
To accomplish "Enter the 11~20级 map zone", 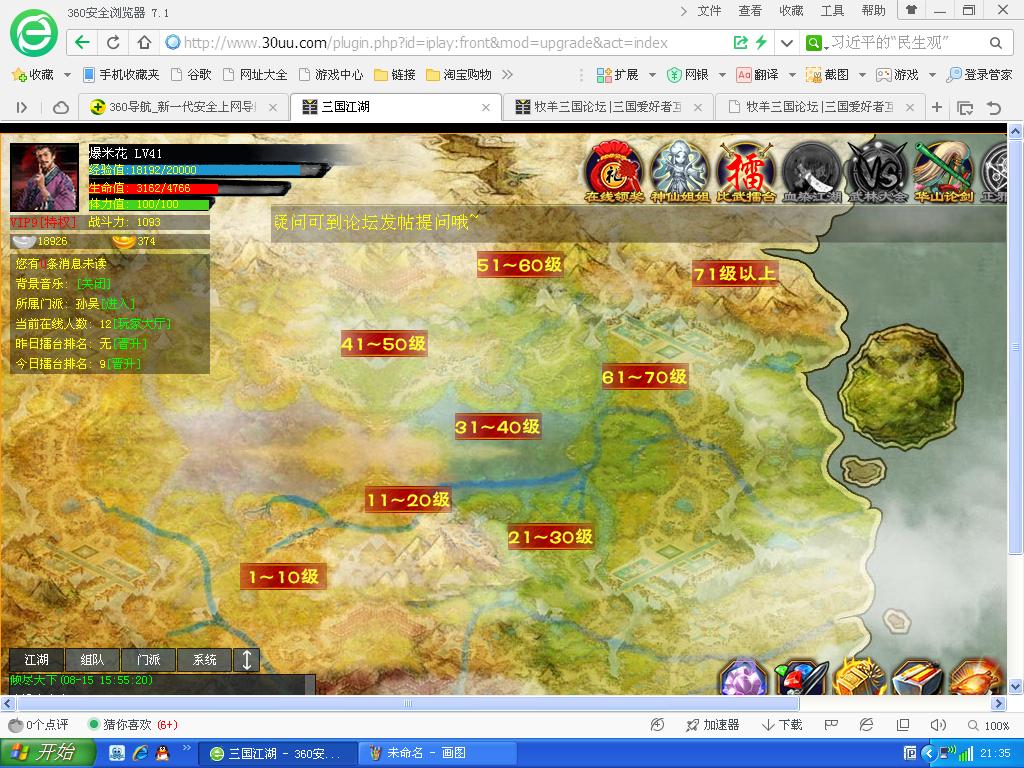I will pos(408,500).
